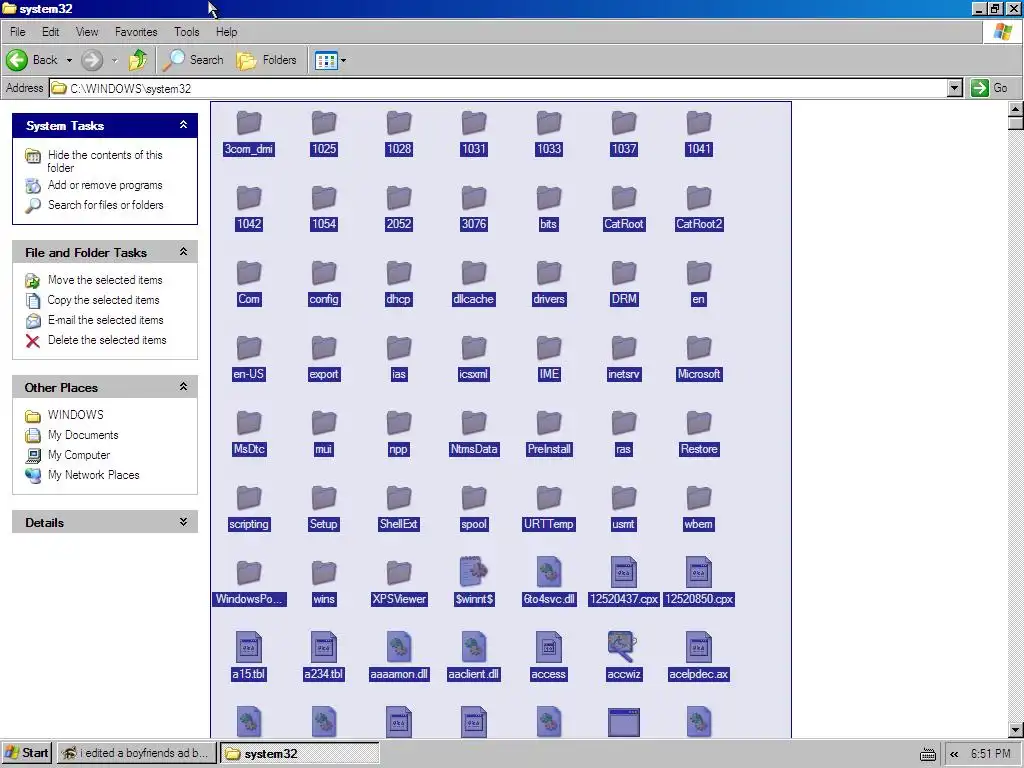Image resolution: width=1024 pixels, height=768 pixels.
Task: Select the 12520437.cpx file icon
Action: pyautogui.click(x=624, y=572)
